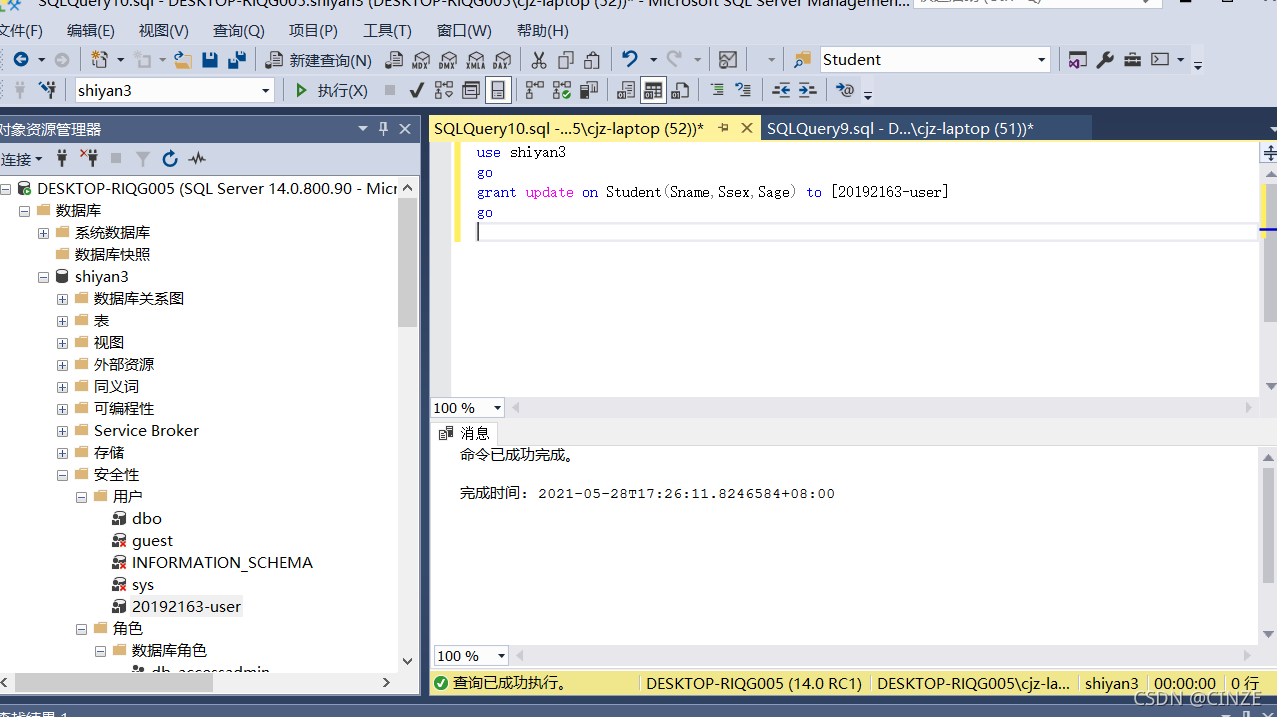Open the 编辑(E) menu
Viewport: 1277px width, 717px height.
coord(91,31)
